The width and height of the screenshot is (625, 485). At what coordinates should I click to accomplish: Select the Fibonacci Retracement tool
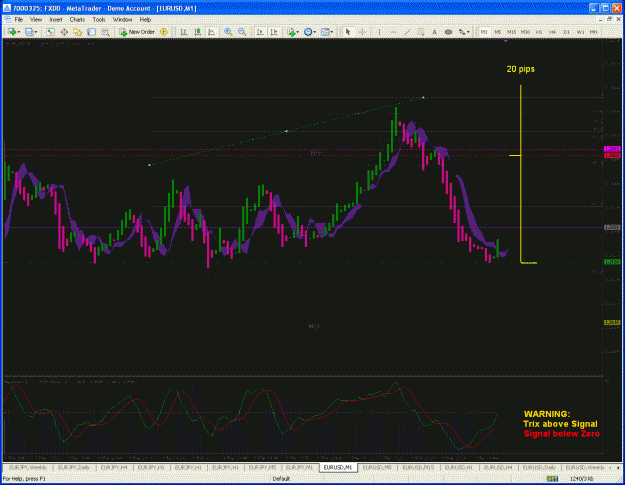(421, 32)
